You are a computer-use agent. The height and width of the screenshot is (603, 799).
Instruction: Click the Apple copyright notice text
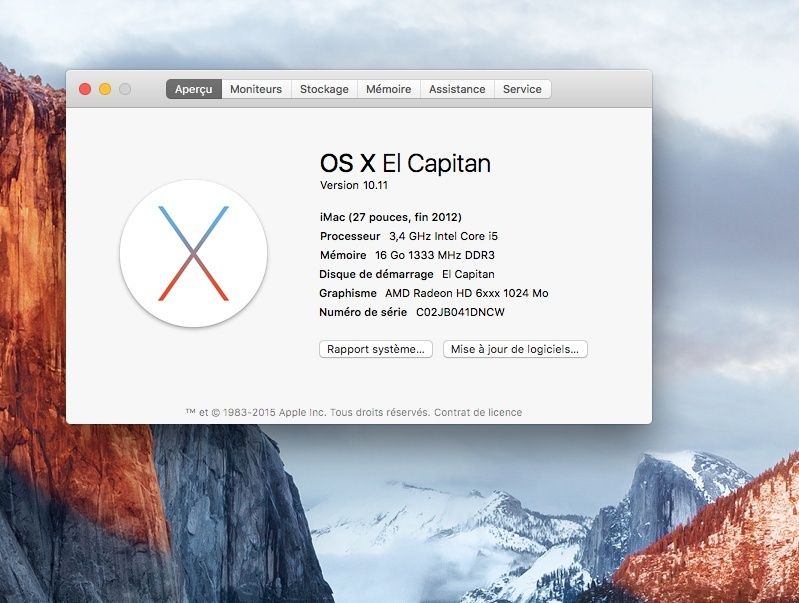pyautogui.click(x=308, y=412)
